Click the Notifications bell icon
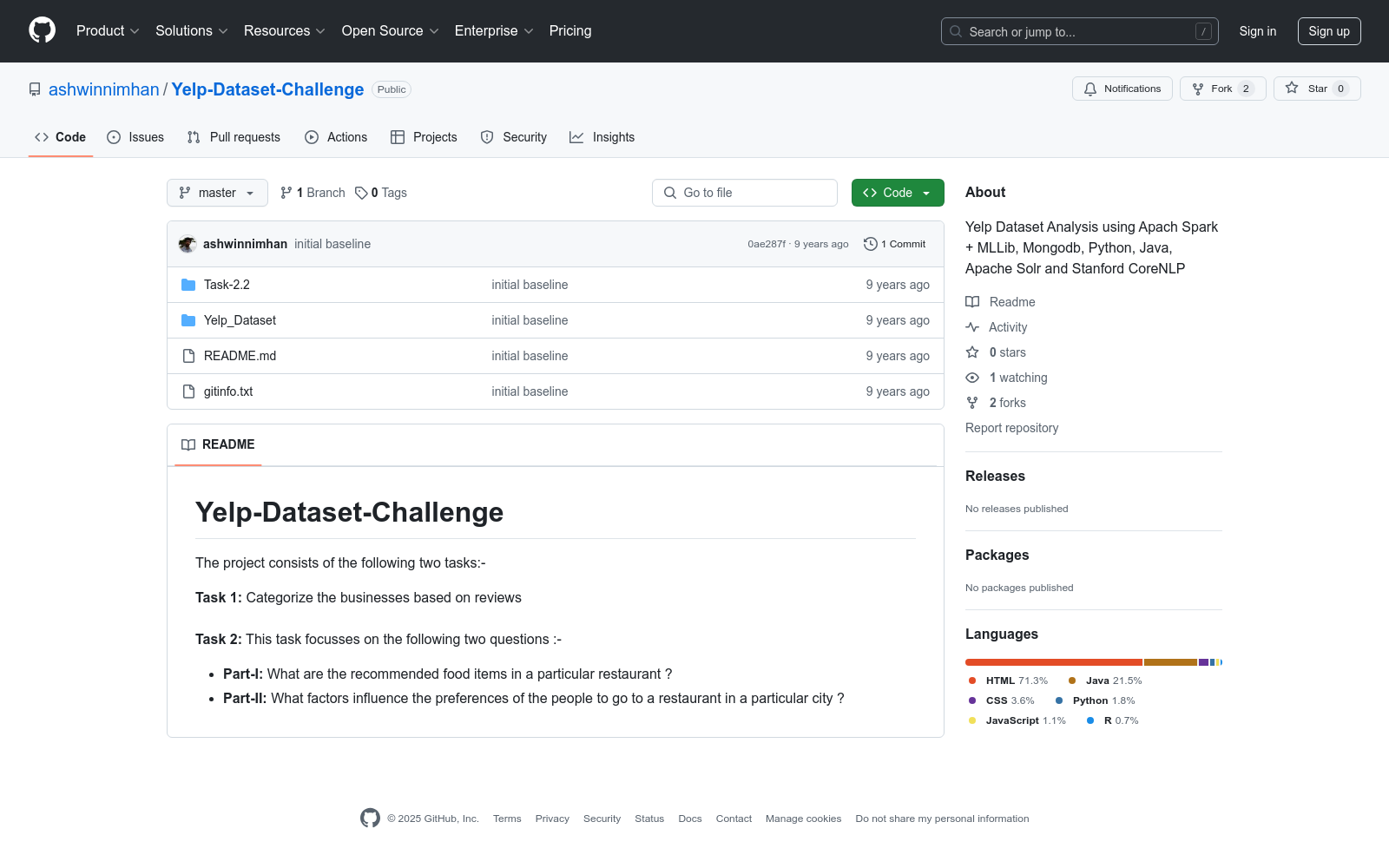The width and height of the screenshot is (1389, 868). click(x=1090, y=89)
